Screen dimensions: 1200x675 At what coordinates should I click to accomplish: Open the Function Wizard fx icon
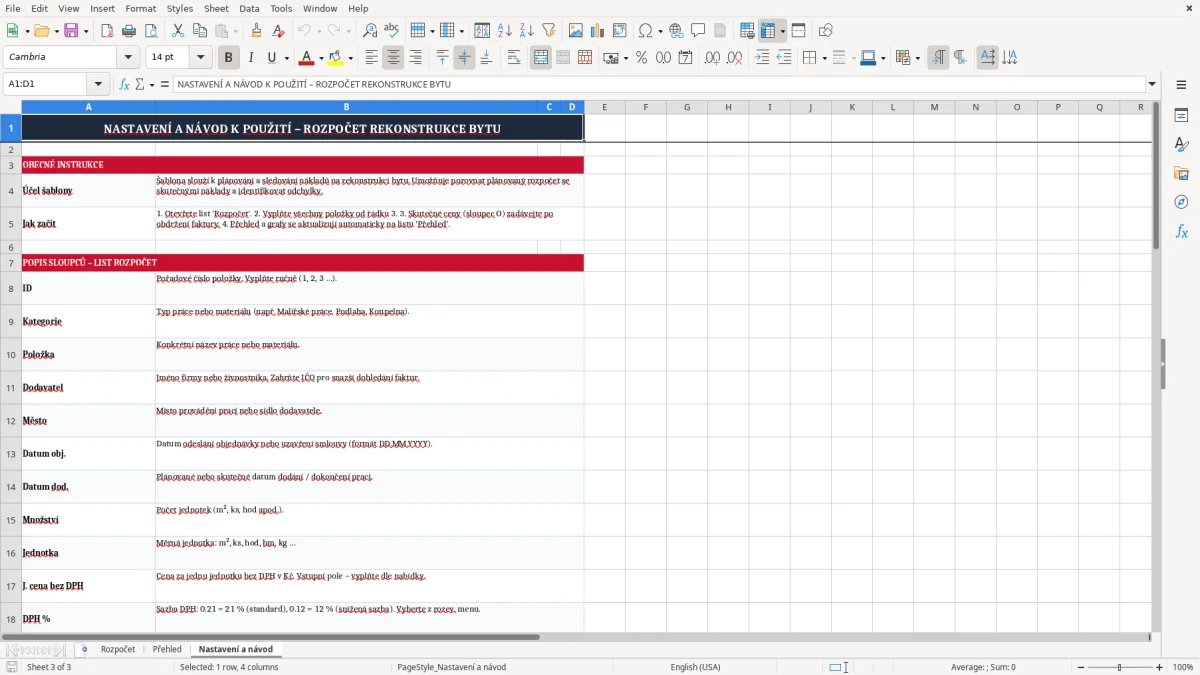125,84
